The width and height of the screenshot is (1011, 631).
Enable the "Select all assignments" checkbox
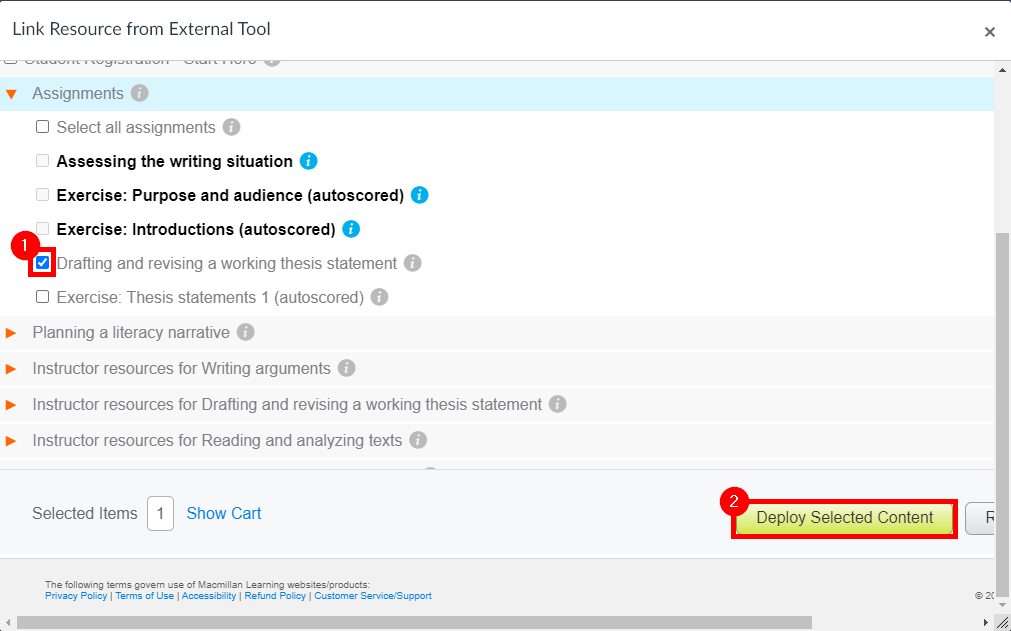click(41, 126)
